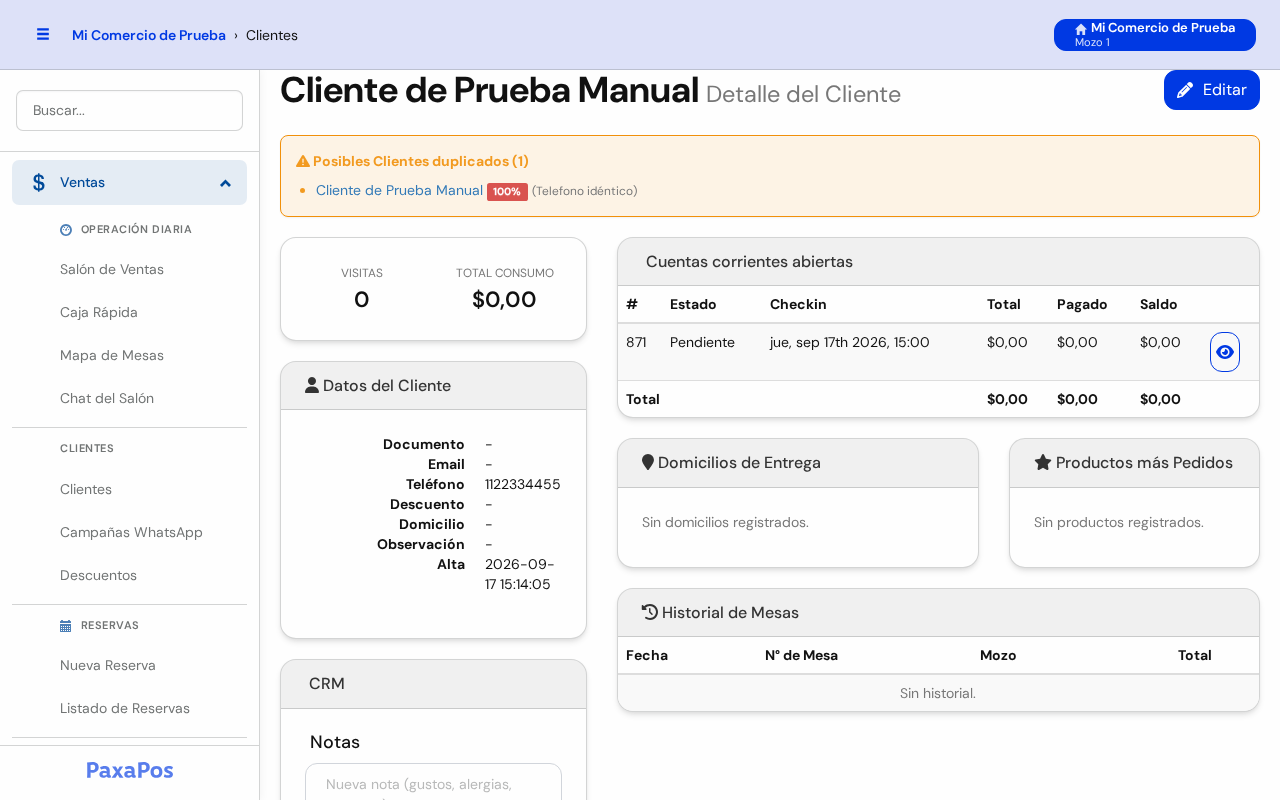Screen dimensions: 1280x800
Task: Click the home icon in commerce button
Action: click(x=1081, y=29)
